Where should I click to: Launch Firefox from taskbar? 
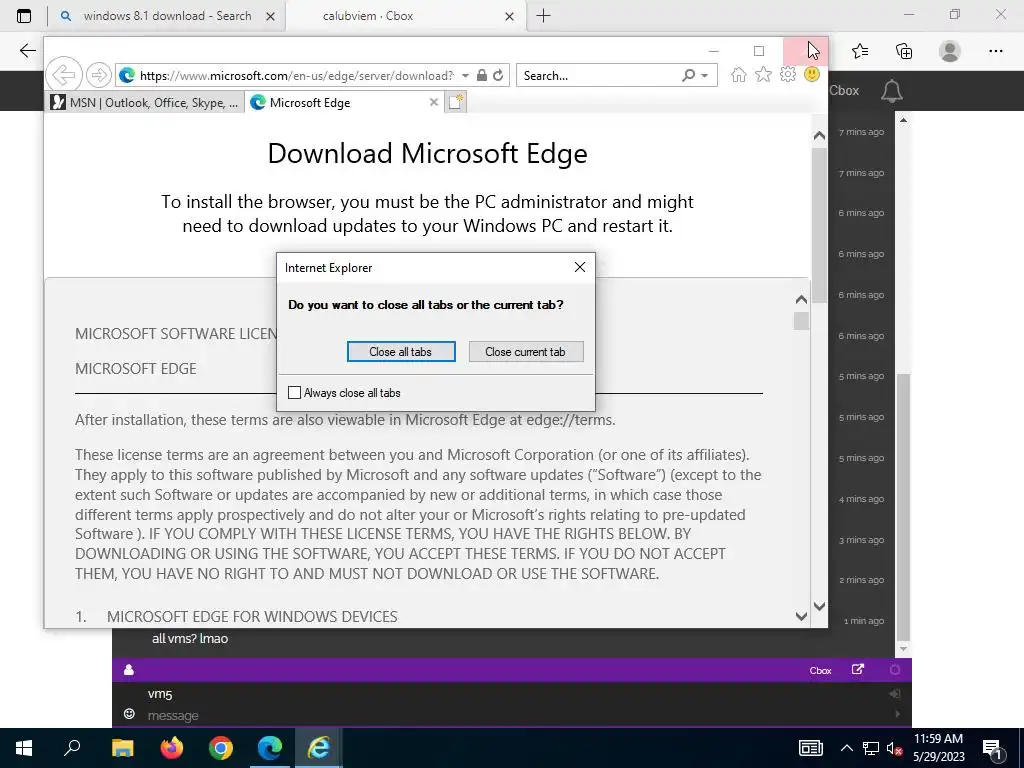pos(172,748)
